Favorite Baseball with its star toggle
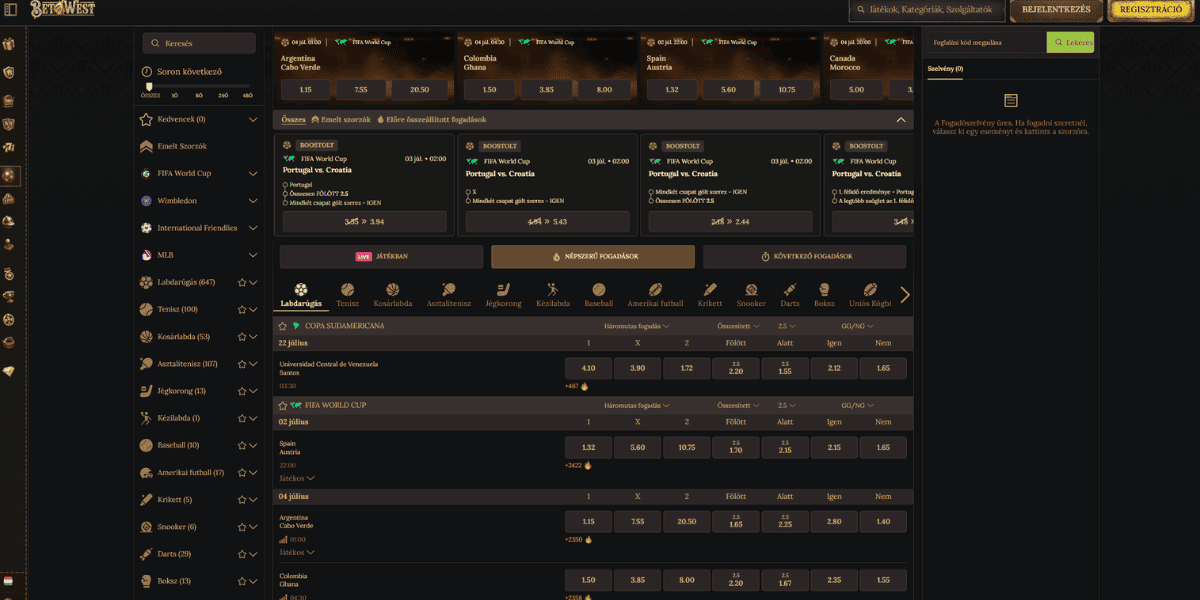 (x=241, y=445)
